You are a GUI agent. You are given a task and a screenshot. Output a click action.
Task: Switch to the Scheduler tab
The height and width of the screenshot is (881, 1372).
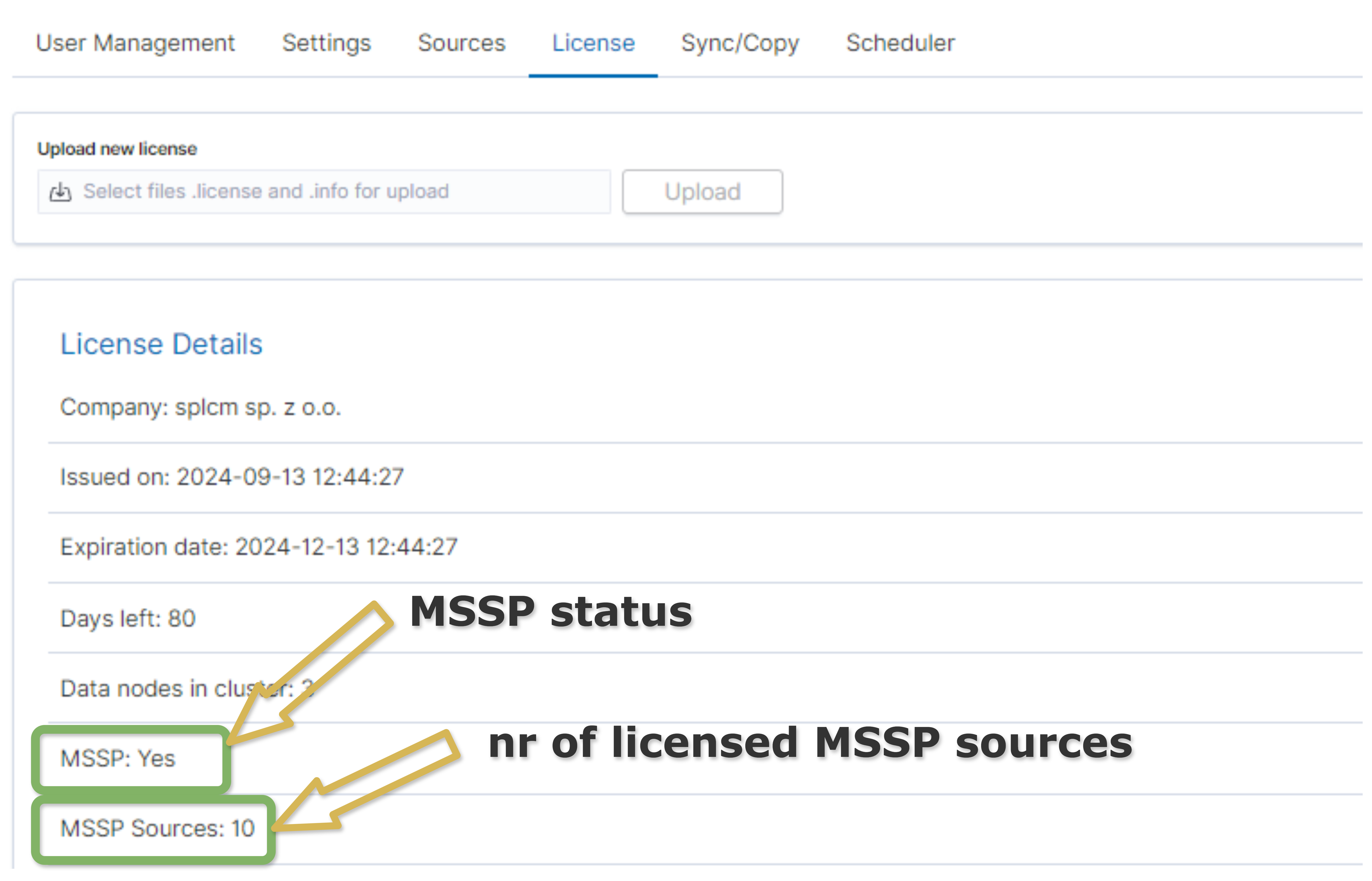(900, 43)
